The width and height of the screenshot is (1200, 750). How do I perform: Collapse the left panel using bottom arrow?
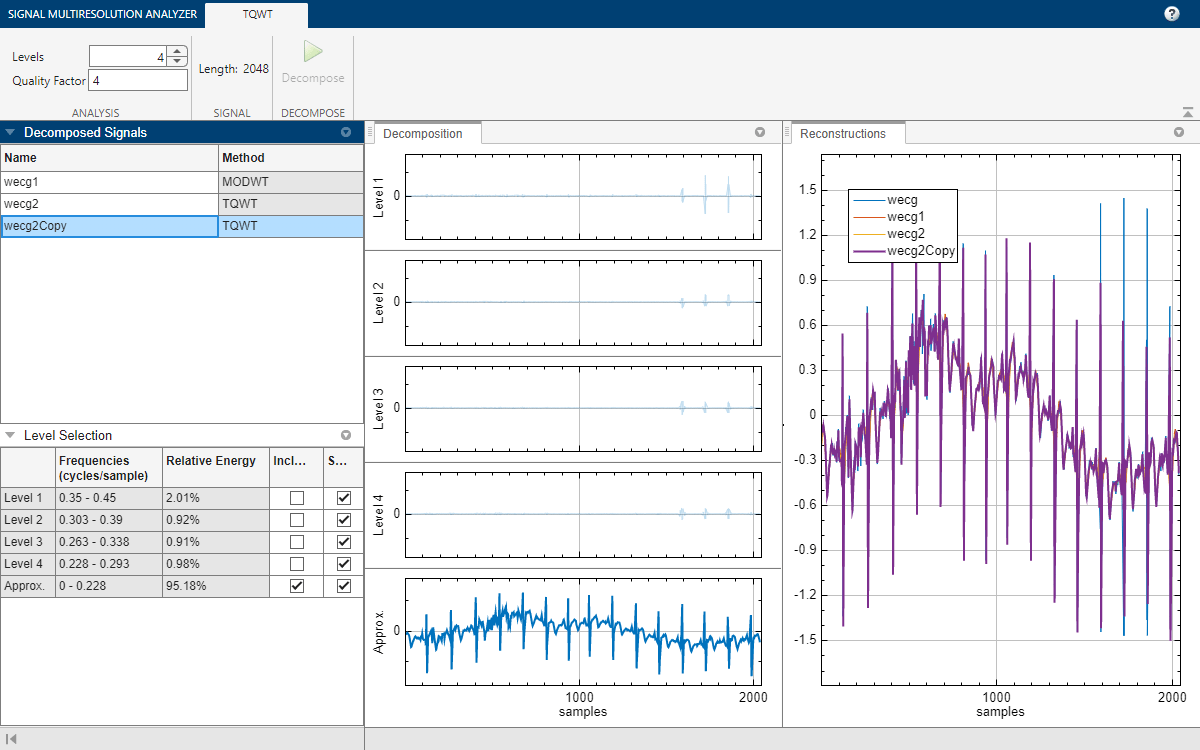click(x=11, y=739)
